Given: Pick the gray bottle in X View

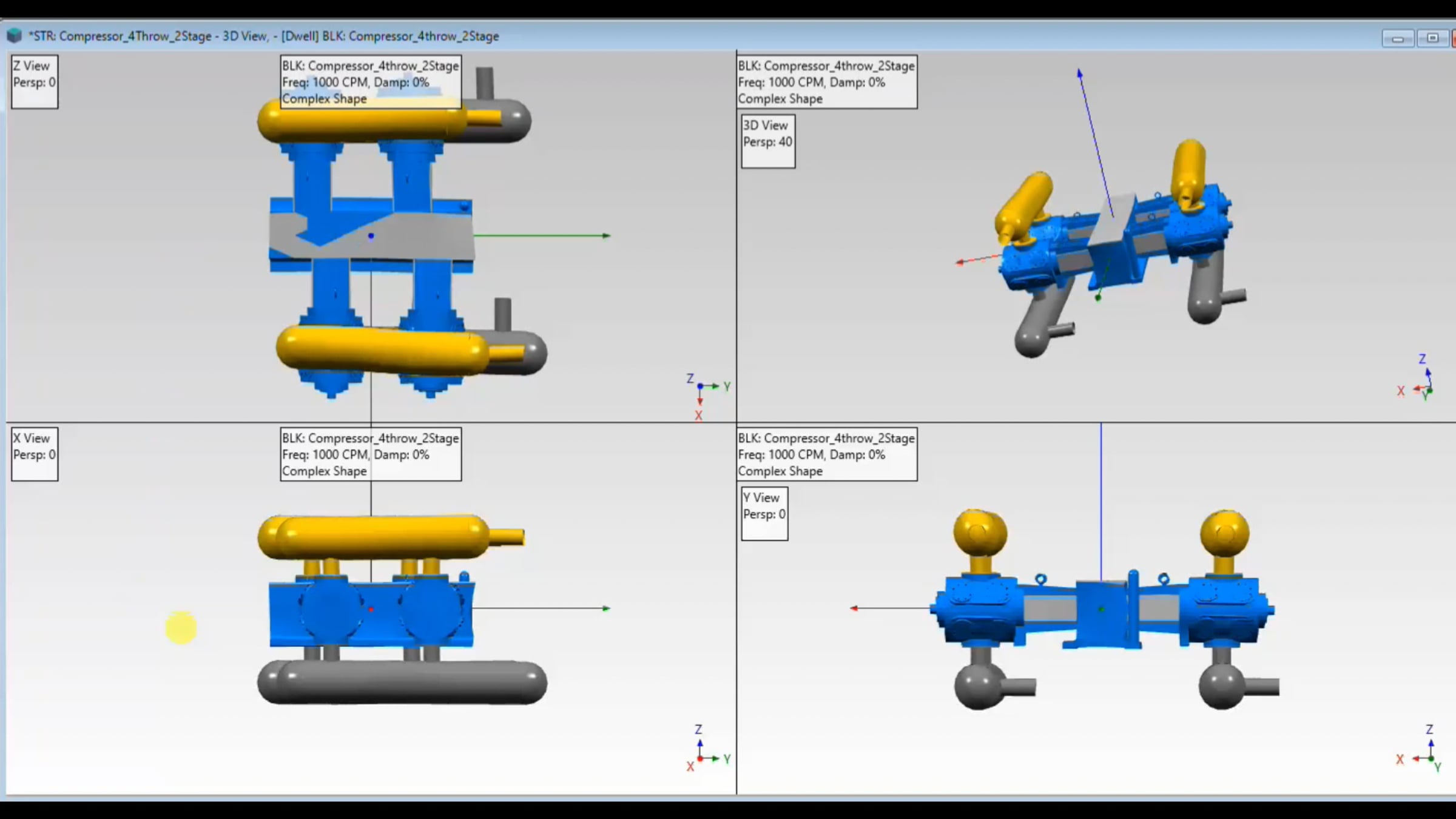Looking at the screenshot, I should click(402, 682).
